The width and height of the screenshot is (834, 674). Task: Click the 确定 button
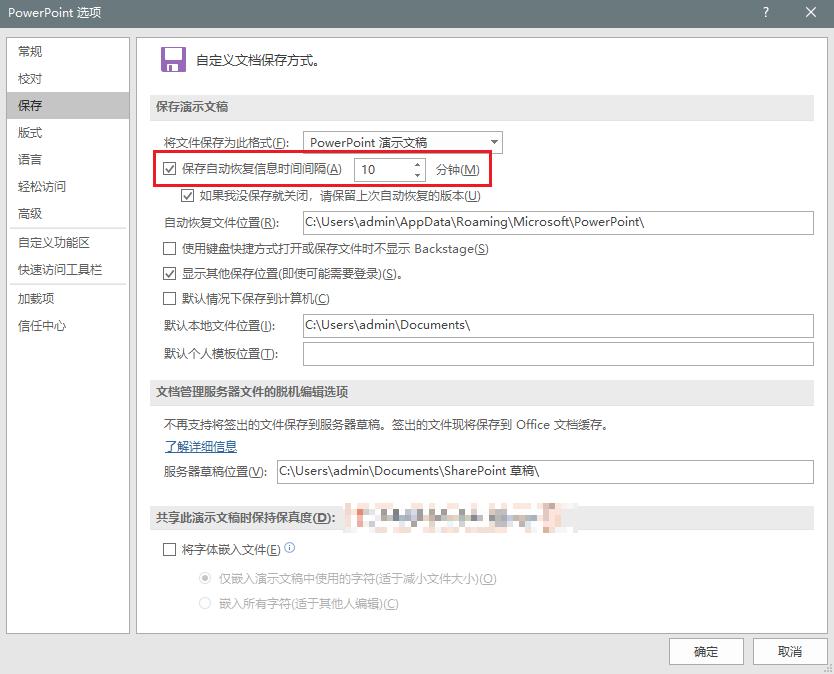(x=706, y=651)
